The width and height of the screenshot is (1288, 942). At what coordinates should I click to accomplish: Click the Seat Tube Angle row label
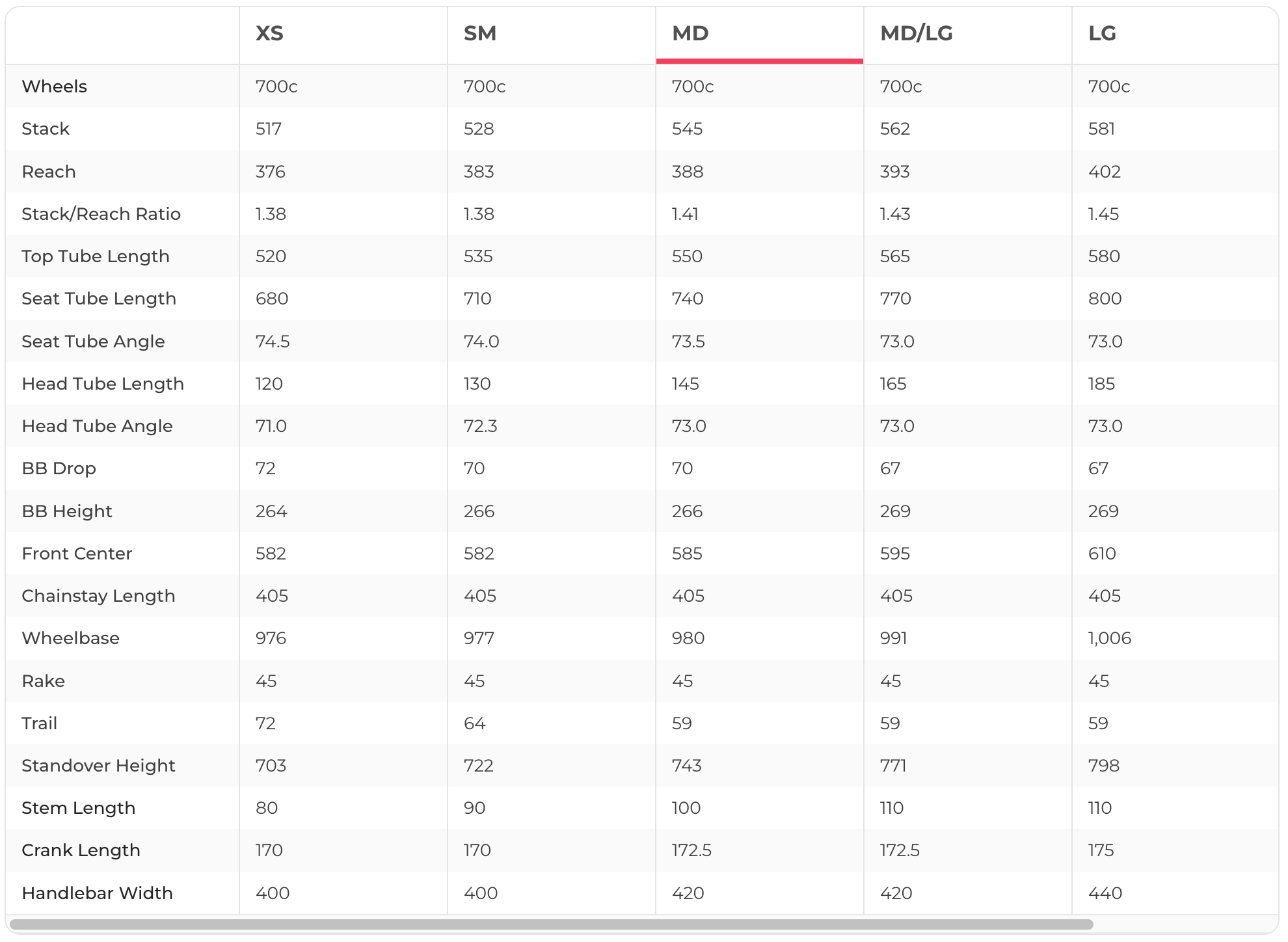(93, 342)
